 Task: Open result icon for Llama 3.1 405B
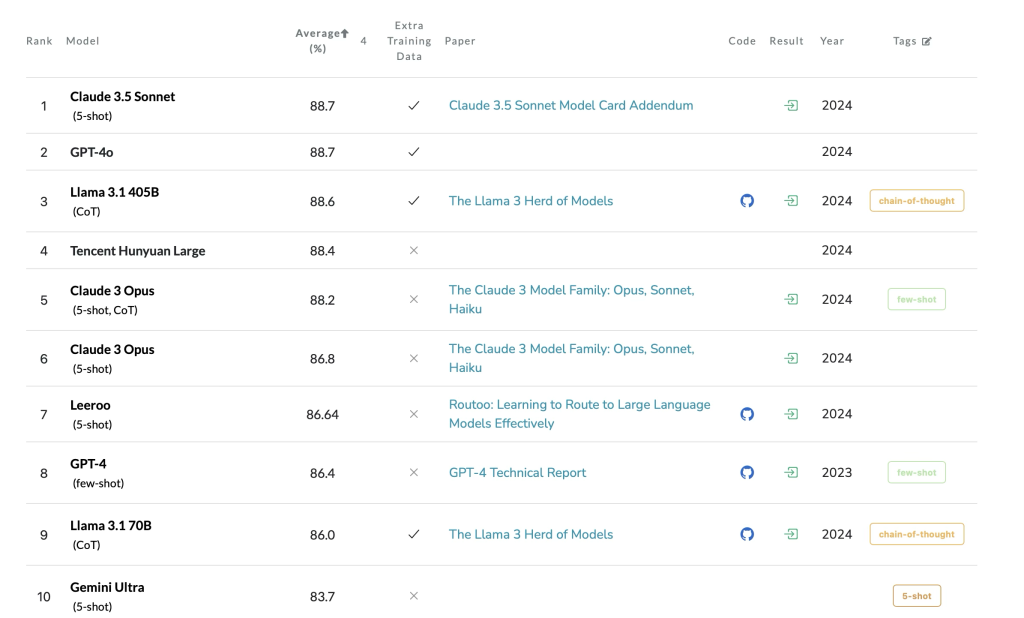pyautogui.click(x=791, y=201)
